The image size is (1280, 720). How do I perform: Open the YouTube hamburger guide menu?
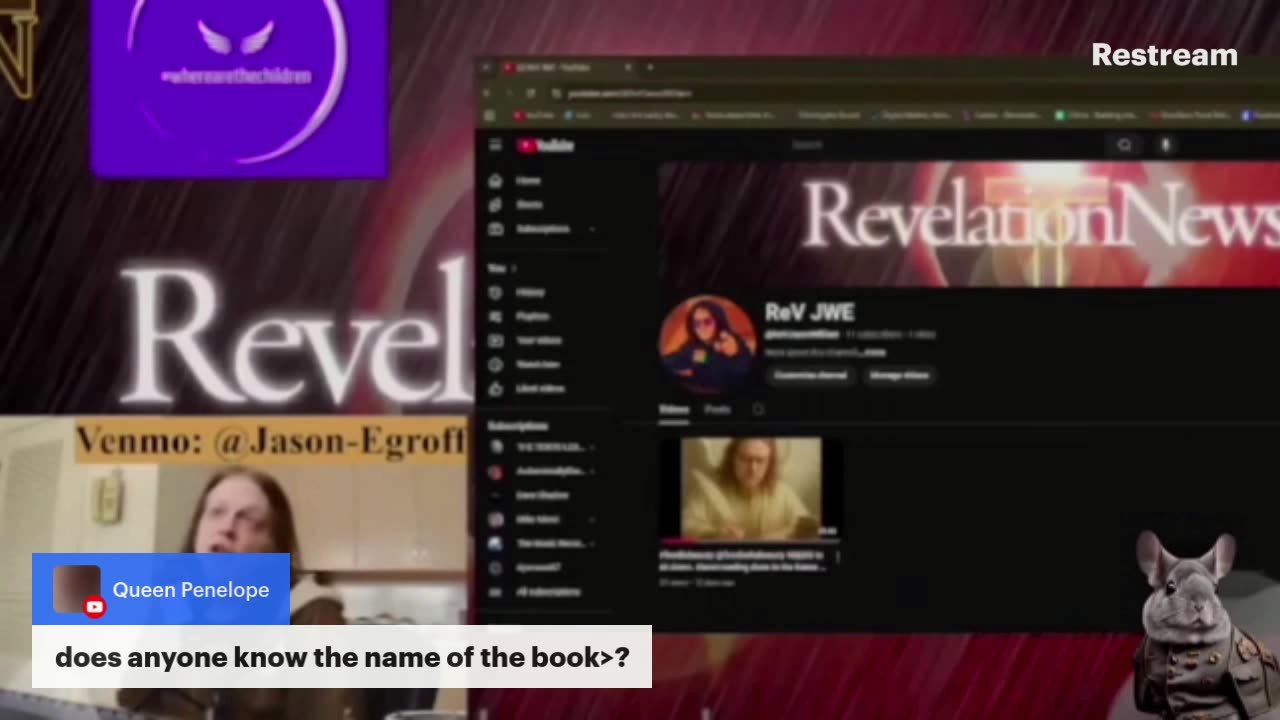(495, 145)
